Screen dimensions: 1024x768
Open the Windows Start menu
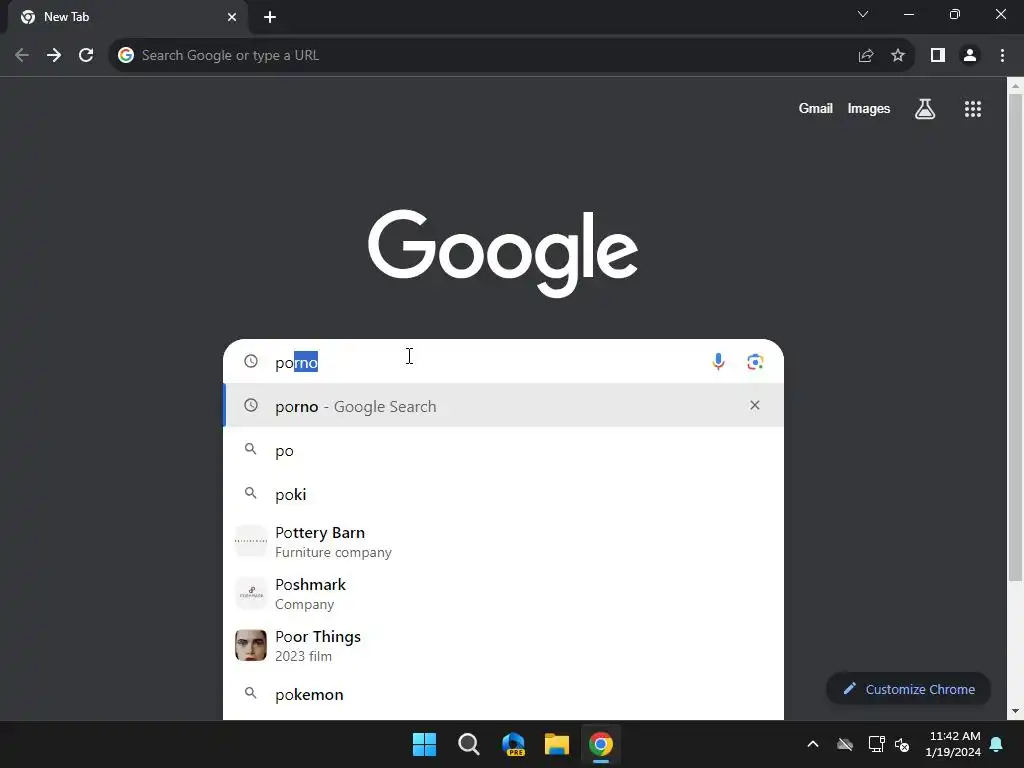click(424, 744)
